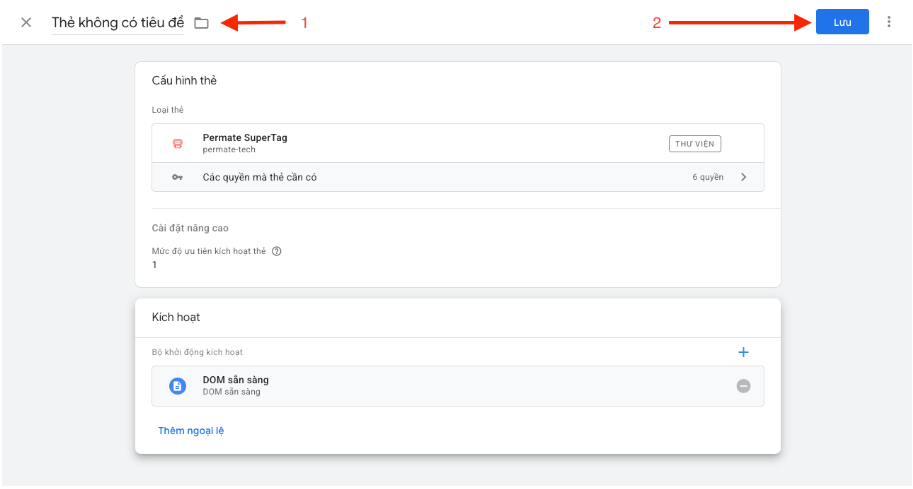Edit the title Thẻ không có tiêu đề
The width and height of the screenshot is (913, 489).
[117, 23]
